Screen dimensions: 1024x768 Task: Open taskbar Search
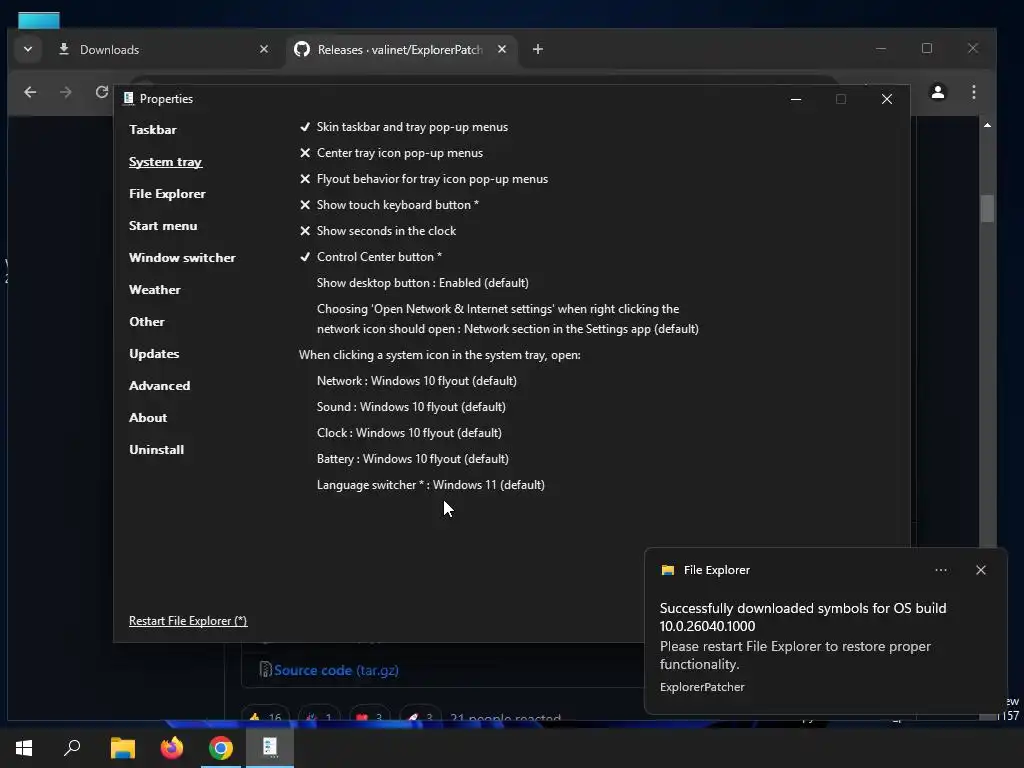(72, 748)
